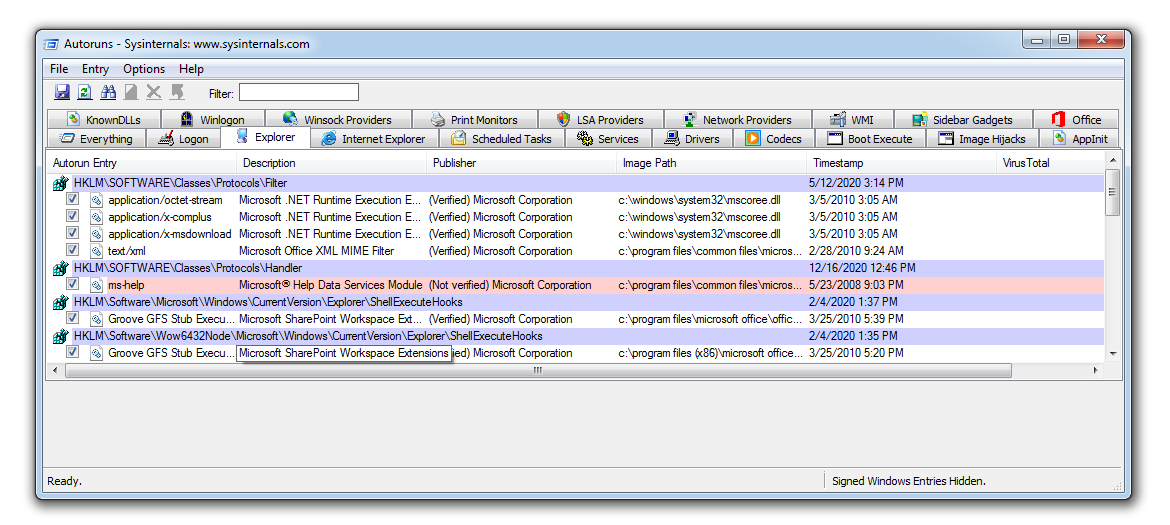1170x525 pixels.
Task: Click the Refresh toolbar icon
Action: pyautogui.click(x=85, y=92)
